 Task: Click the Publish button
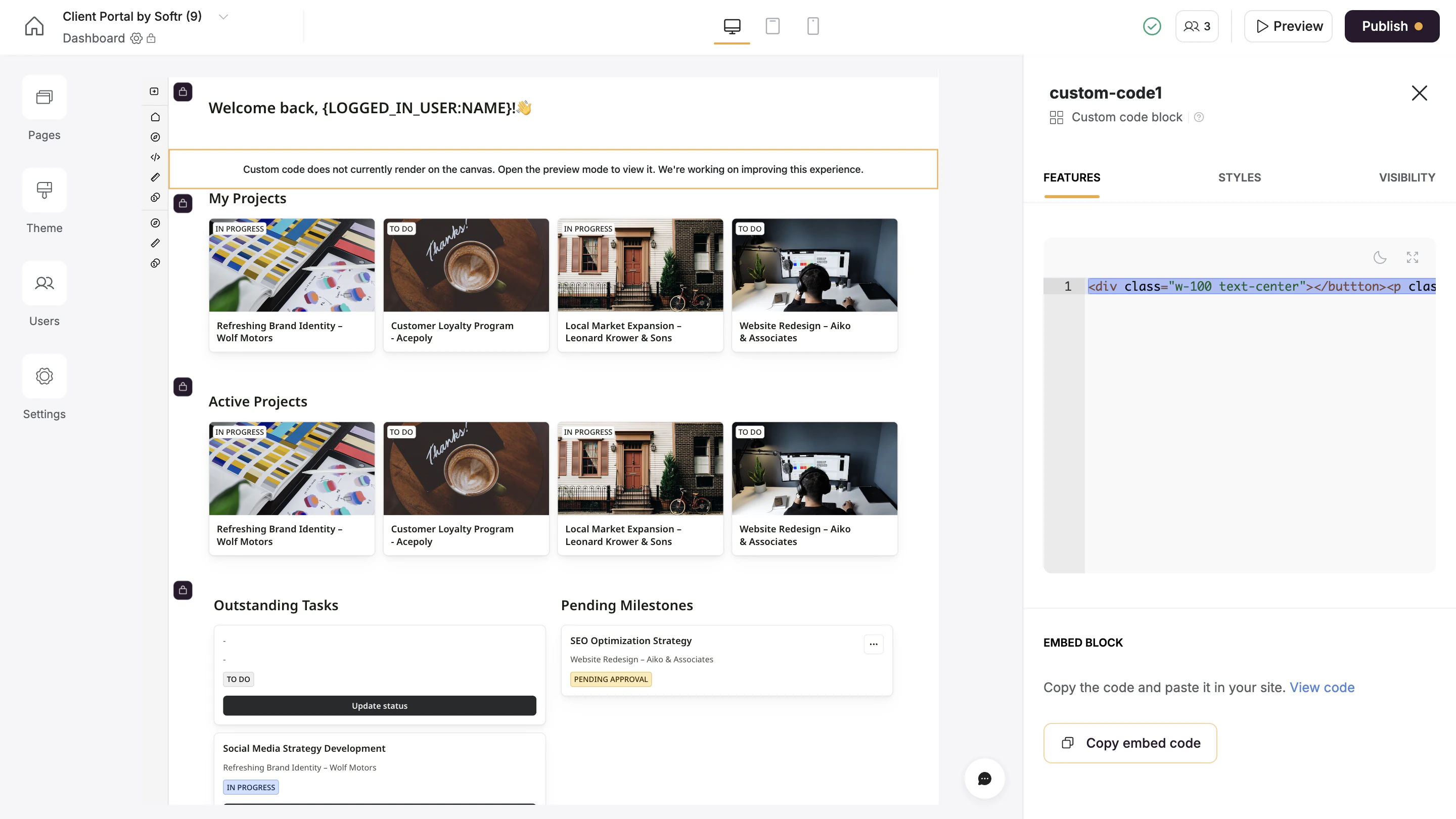(1391, 26)
